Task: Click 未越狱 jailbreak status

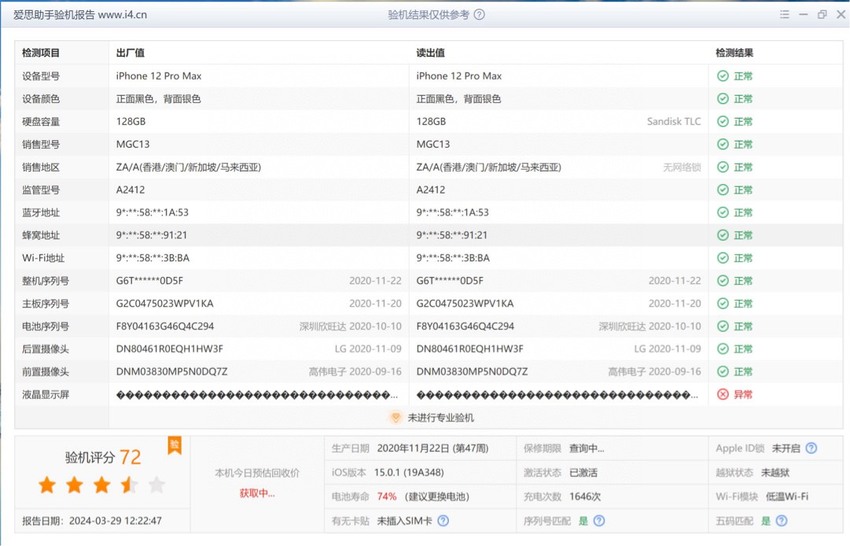Action: [775, 473]
